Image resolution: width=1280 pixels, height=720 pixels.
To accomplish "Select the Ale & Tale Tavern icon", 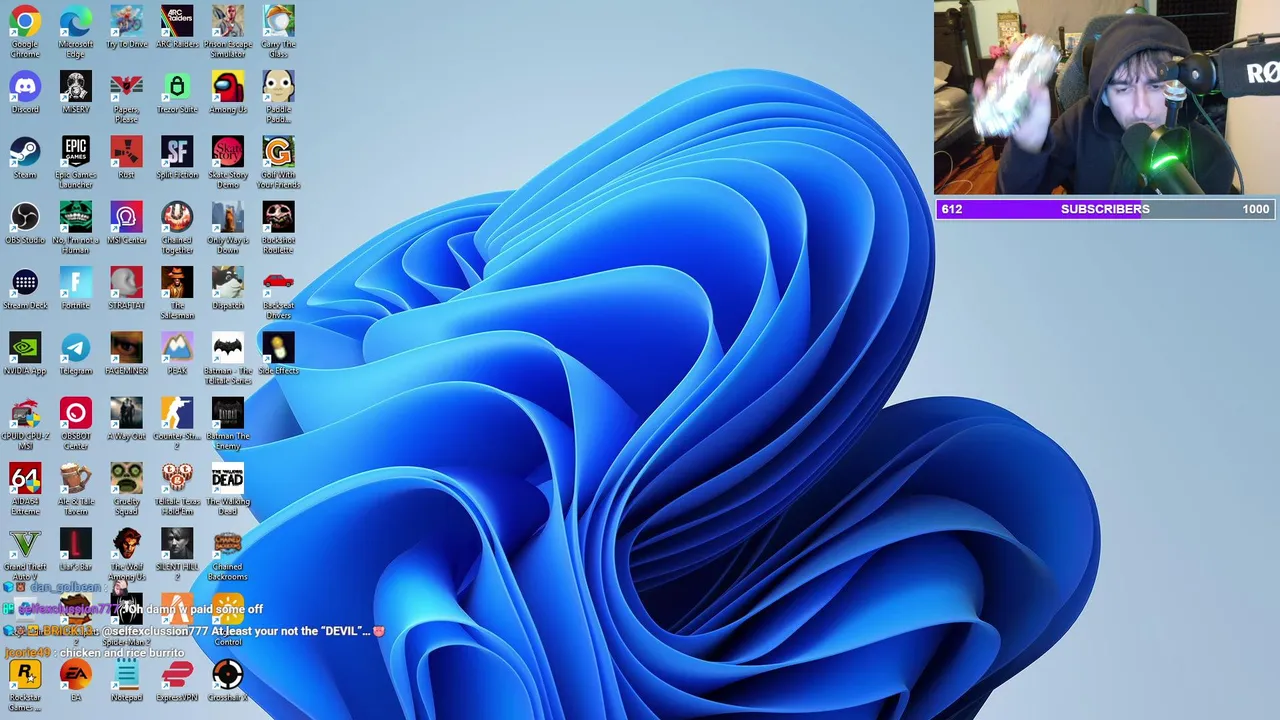I will (76, 490).
